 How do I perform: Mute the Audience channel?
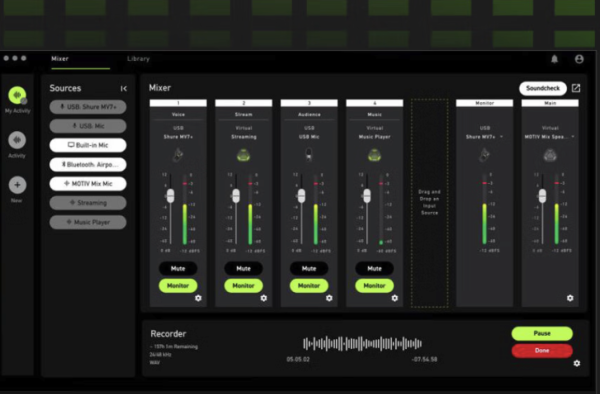pos(309,269)
